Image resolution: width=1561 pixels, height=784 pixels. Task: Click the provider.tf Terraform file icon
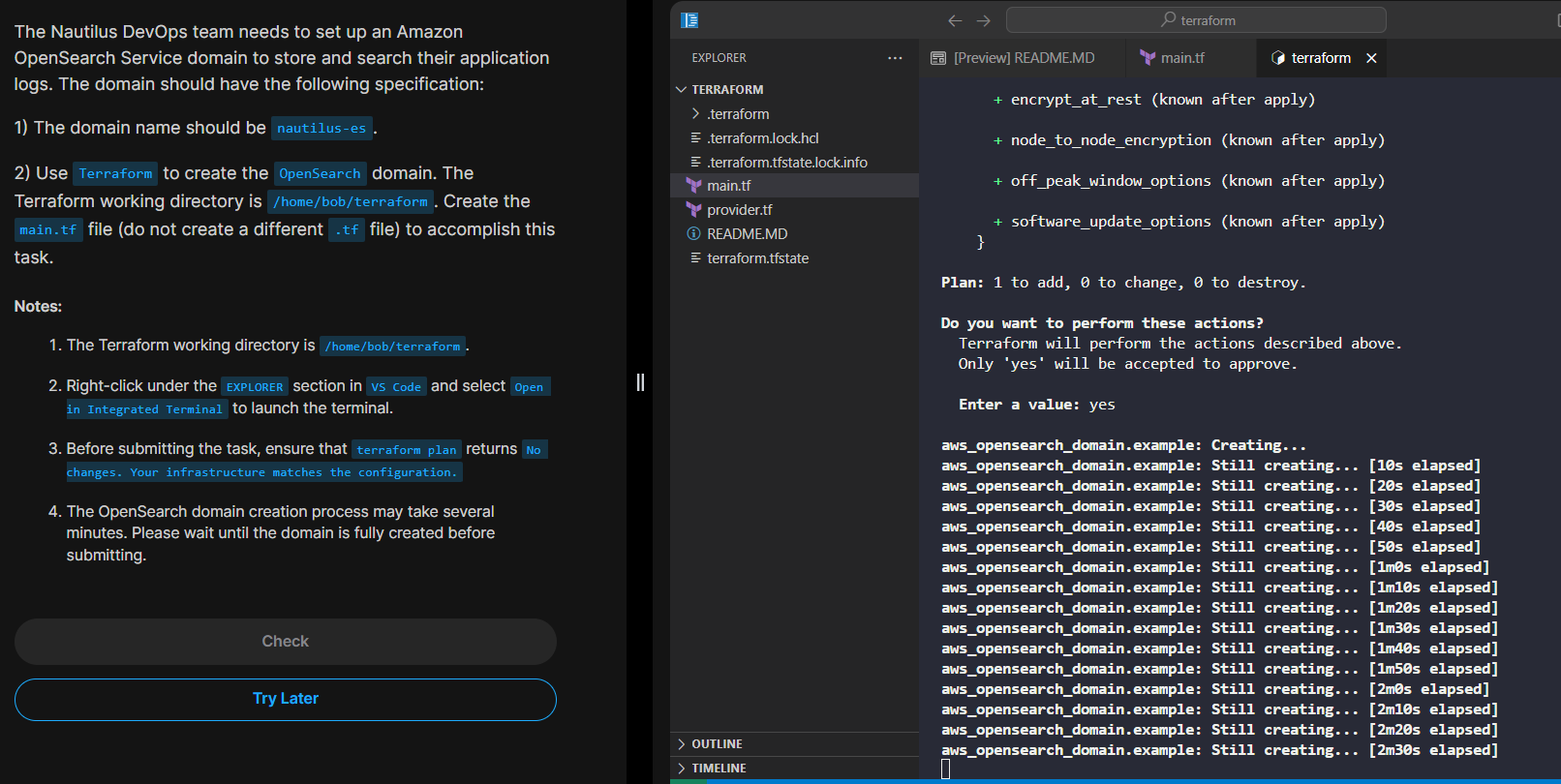[694, 210]
